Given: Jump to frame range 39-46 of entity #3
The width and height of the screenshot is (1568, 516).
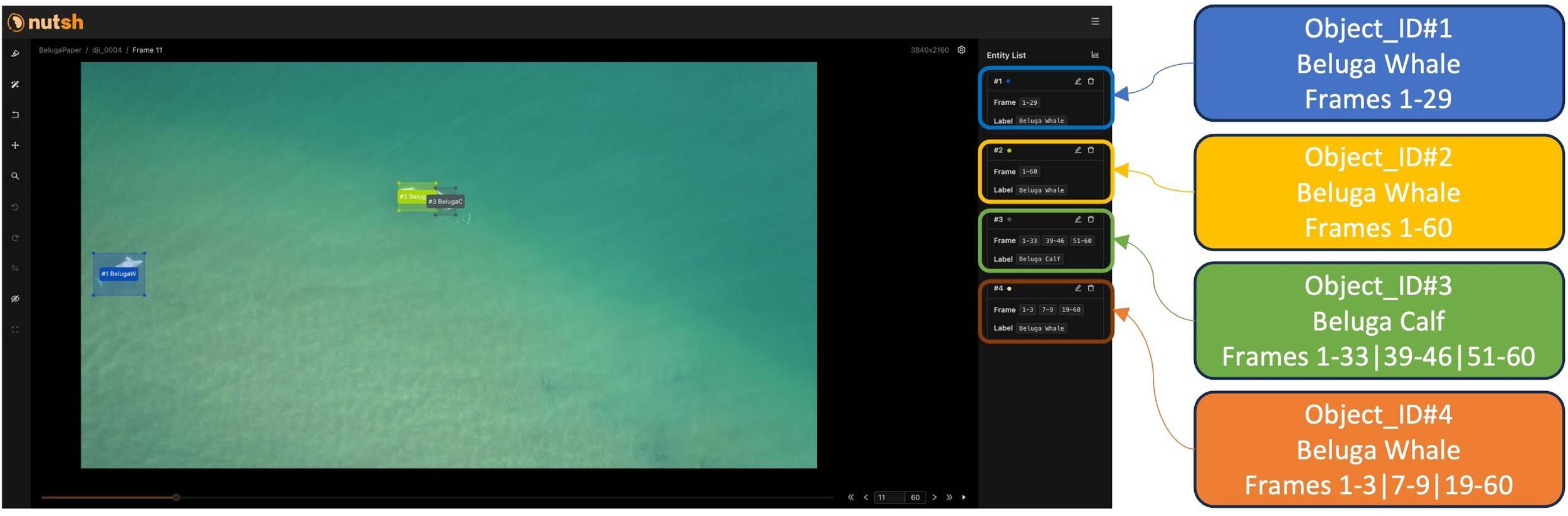Looking at the screenshot, I should pos(1054,241).
